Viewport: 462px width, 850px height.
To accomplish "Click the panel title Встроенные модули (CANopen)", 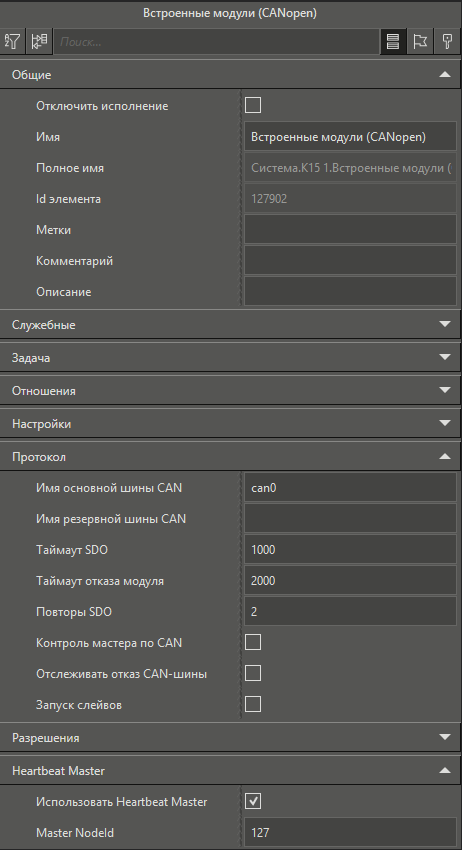I will click(x=230, y=13).
